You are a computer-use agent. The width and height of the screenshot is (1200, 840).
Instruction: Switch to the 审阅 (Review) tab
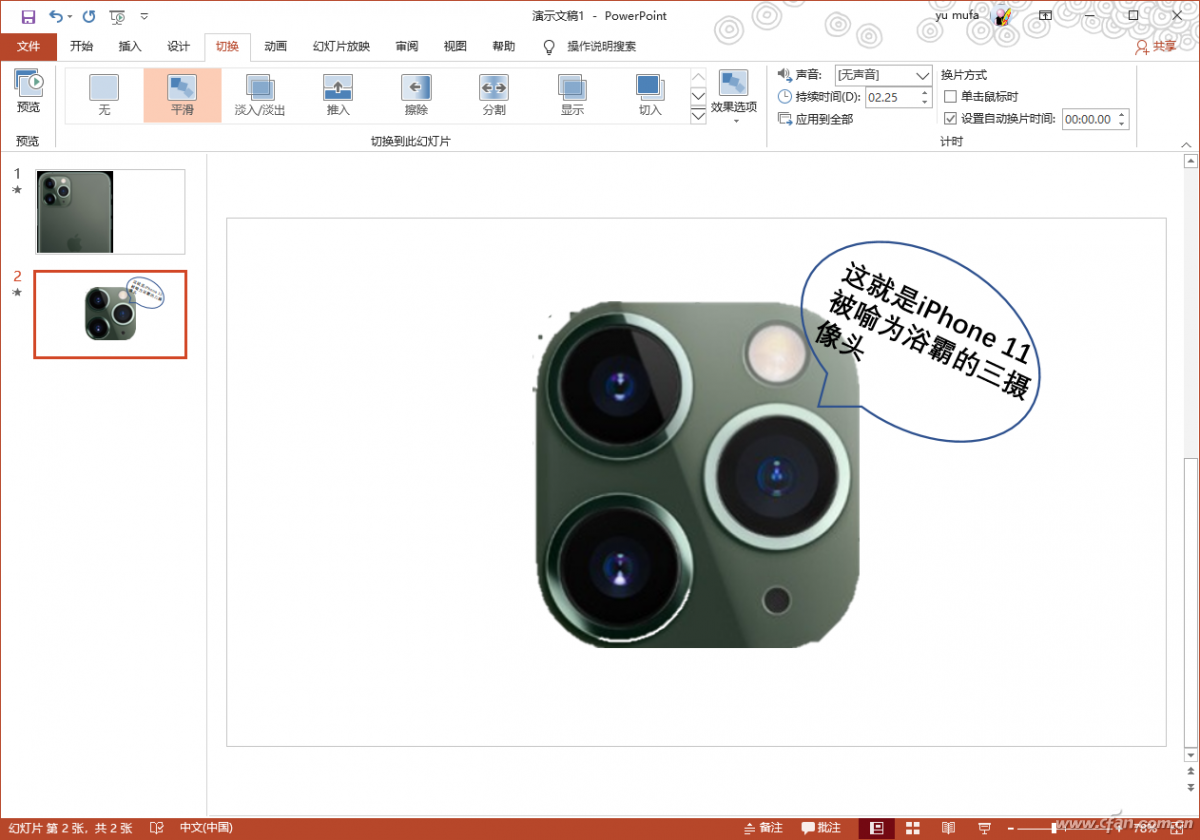click(x=407, y=46)
